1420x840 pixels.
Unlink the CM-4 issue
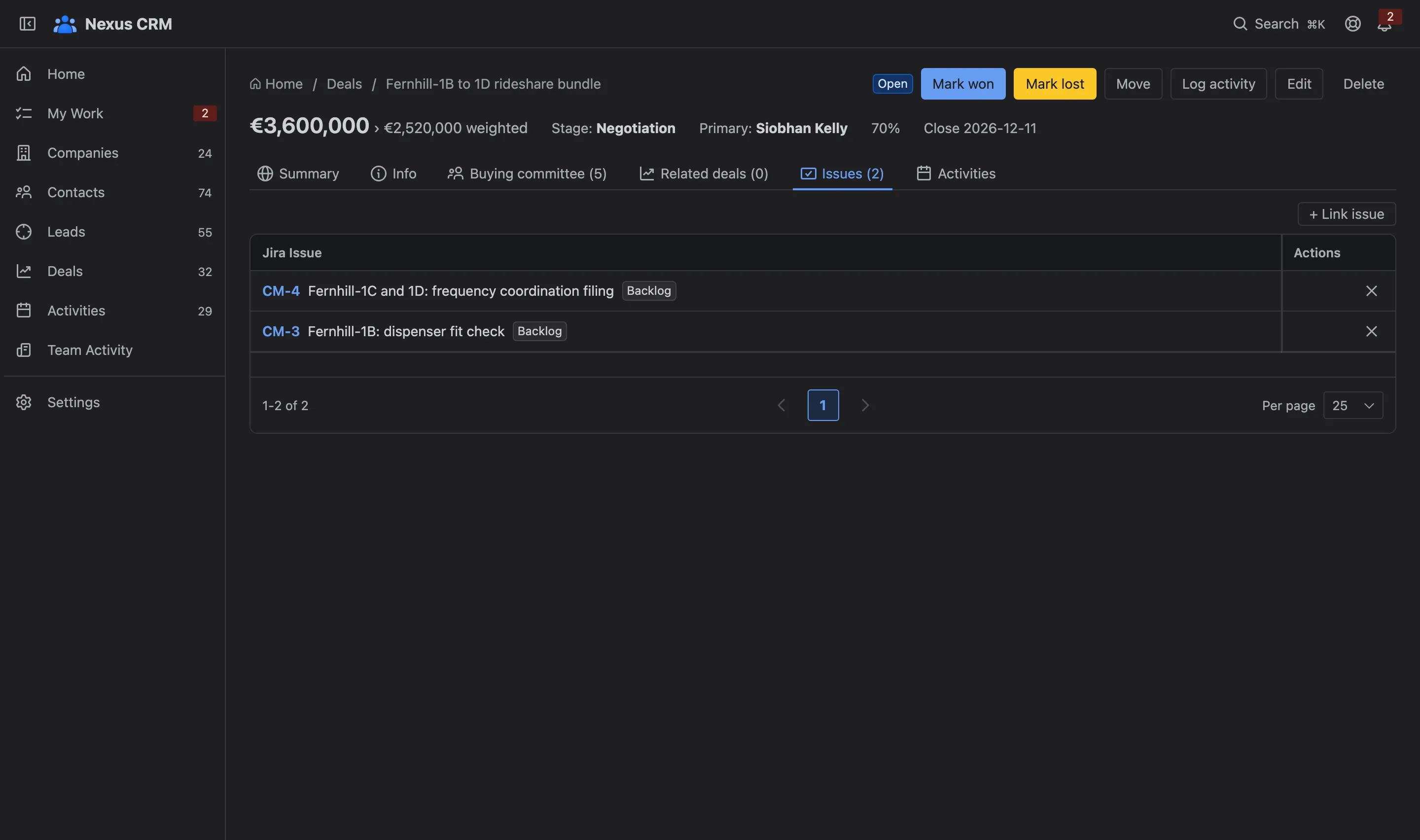click(1371, 291)
